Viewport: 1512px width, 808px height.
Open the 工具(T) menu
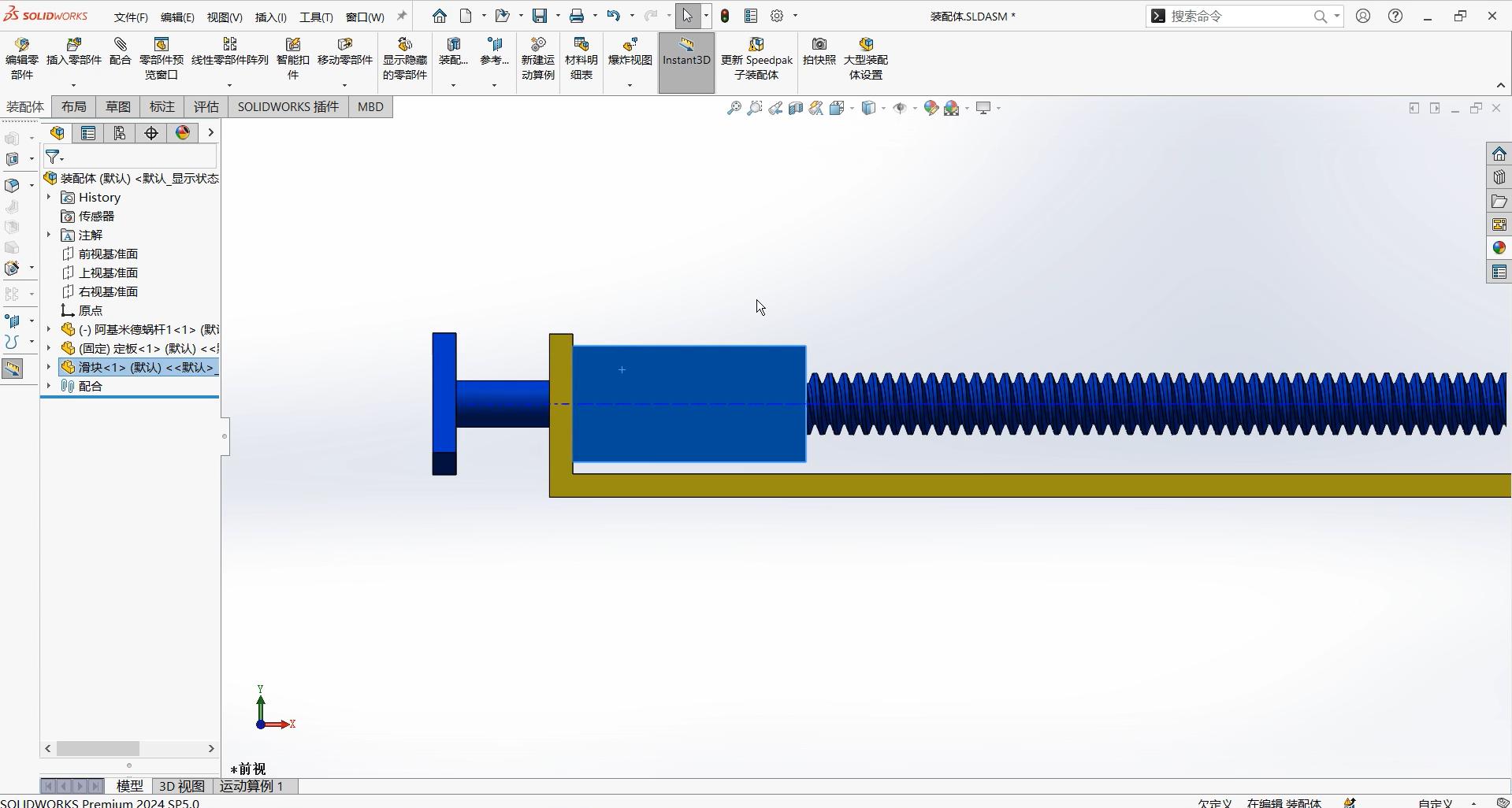point(316,17)
